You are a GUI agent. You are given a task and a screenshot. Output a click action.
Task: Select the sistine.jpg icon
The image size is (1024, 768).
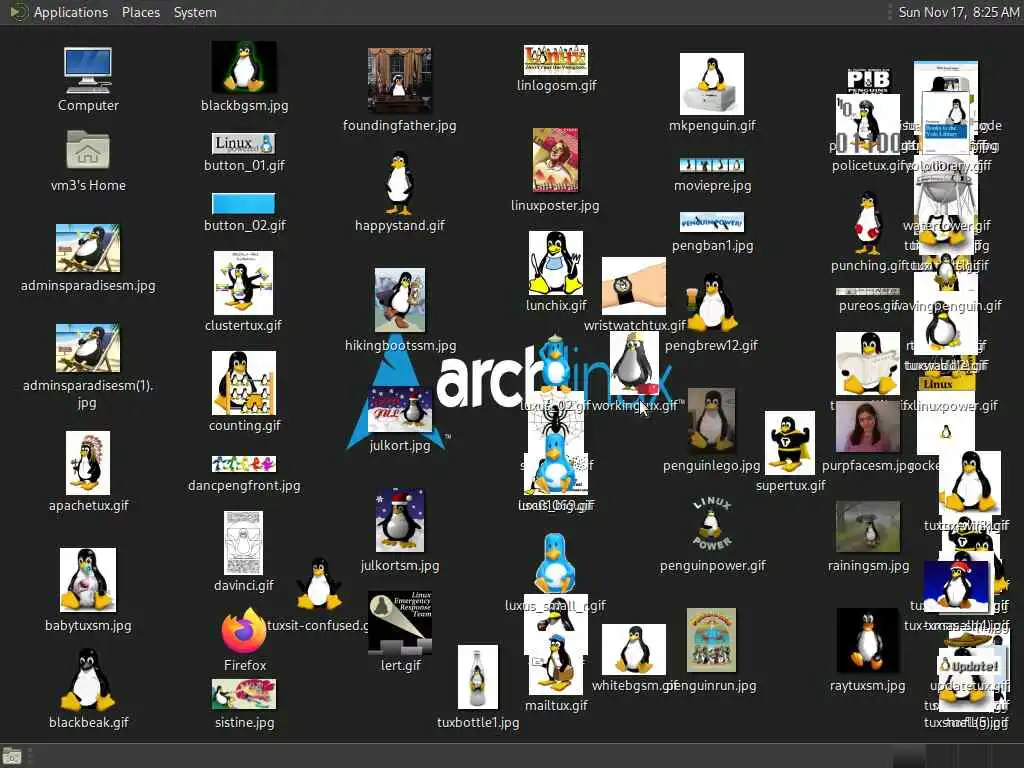(x=244, y=694)
